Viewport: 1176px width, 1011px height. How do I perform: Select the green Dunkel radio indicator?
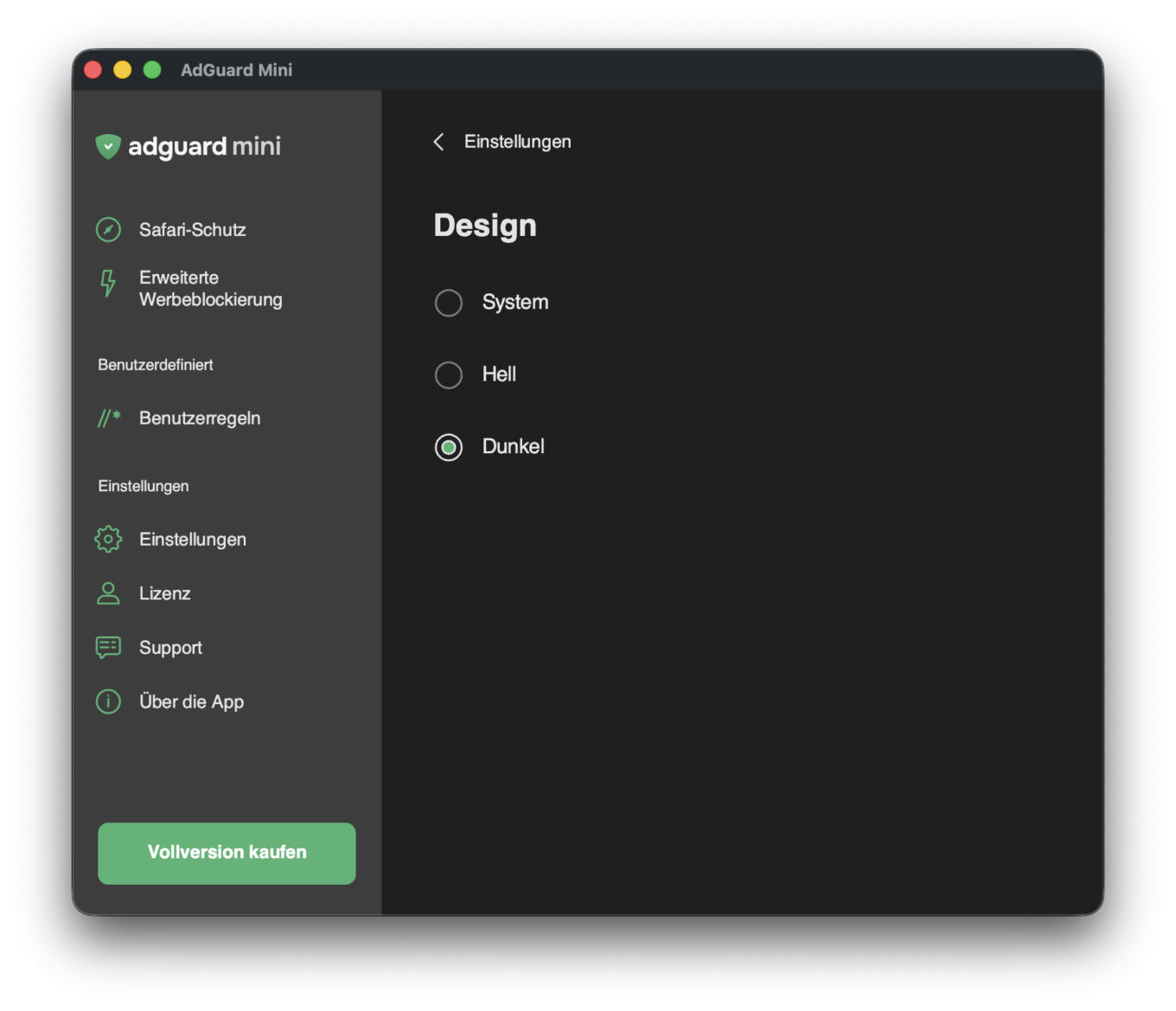click(x=449, y=447)
